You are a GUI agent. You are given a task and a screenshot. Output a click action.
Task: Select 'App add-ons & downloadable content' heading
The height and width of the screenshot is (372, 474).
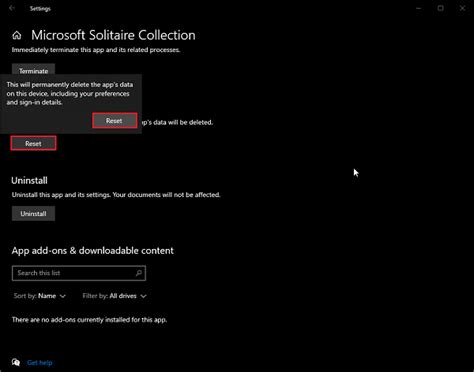[93, 251]
